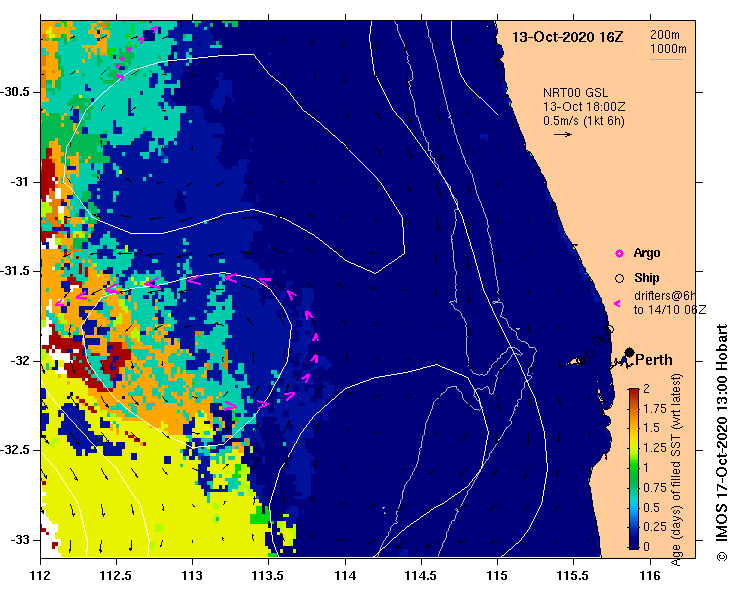
Task: Click longitude axis label '114'
Action: (x=345, y=576)
